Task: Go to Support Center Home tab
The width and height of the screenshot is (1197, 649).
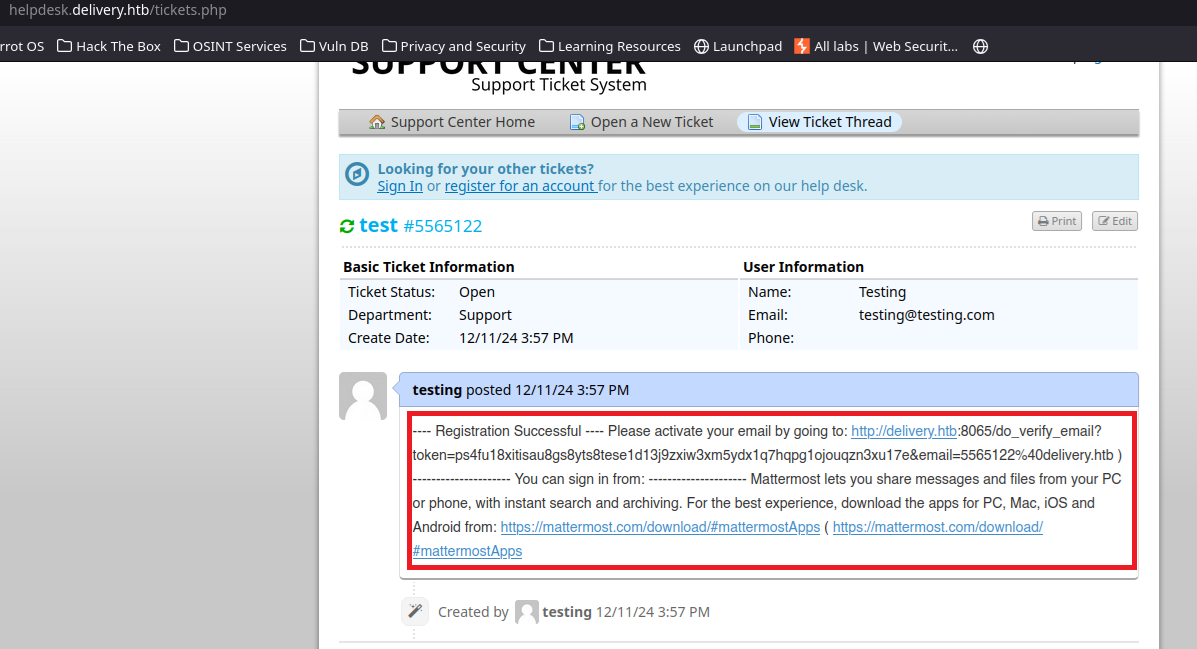Action: click(452, 122)
